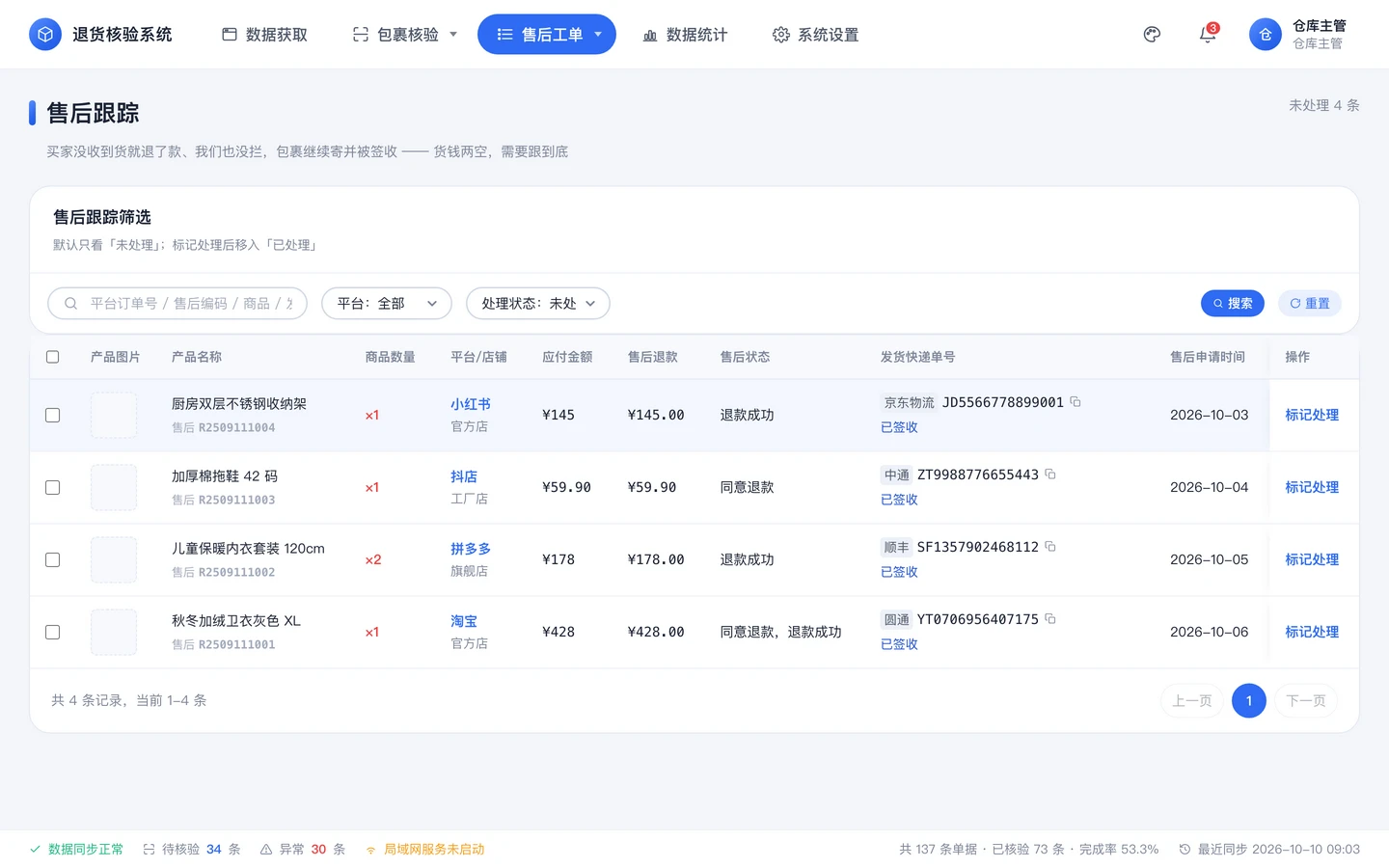The width and height of the screenshot is (1389, 868).
Task: Open the 数据统计 menu item
Action: 685,35
